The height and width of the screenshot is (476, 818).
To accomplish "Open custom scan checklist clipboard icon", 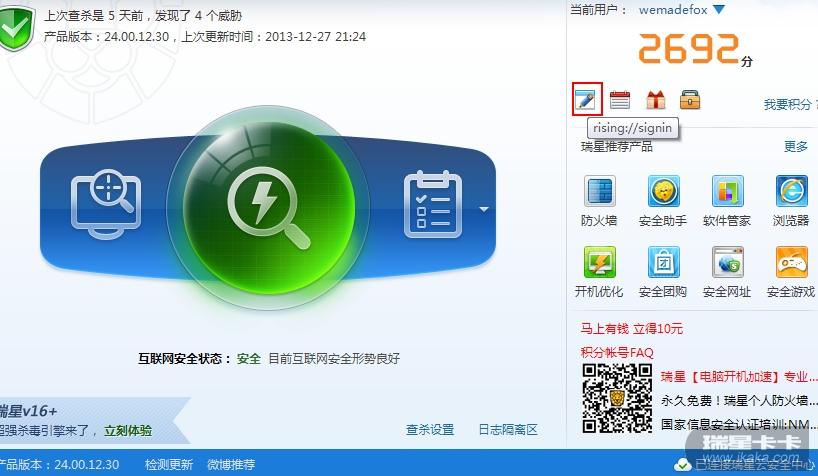I will 432,204.
